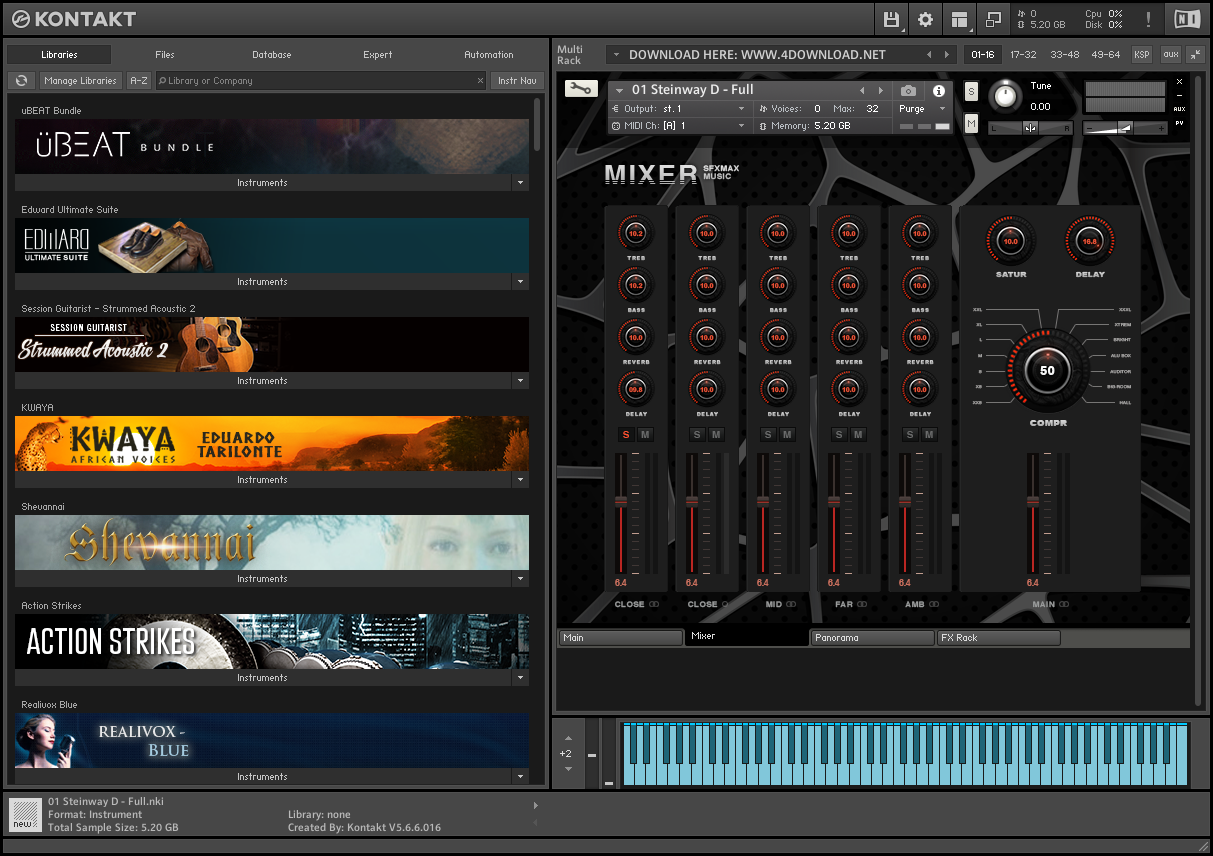This screenshot has height=856, width=1213.
Task: Click the COMPR big knob showing 50
Action: pos(1047,370)
